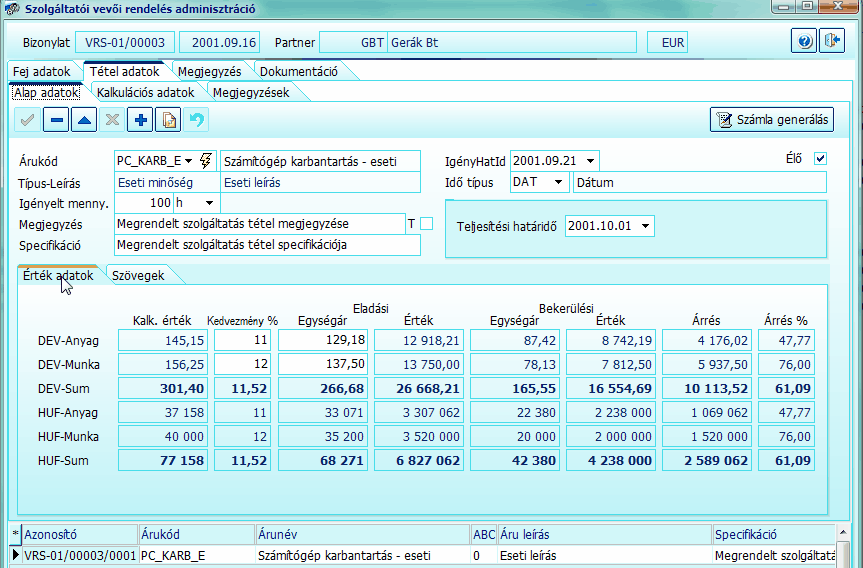Viewport: 863px width, 568px height.
Task: Click the row indicator arrow in grid
Action: [15, 555]
